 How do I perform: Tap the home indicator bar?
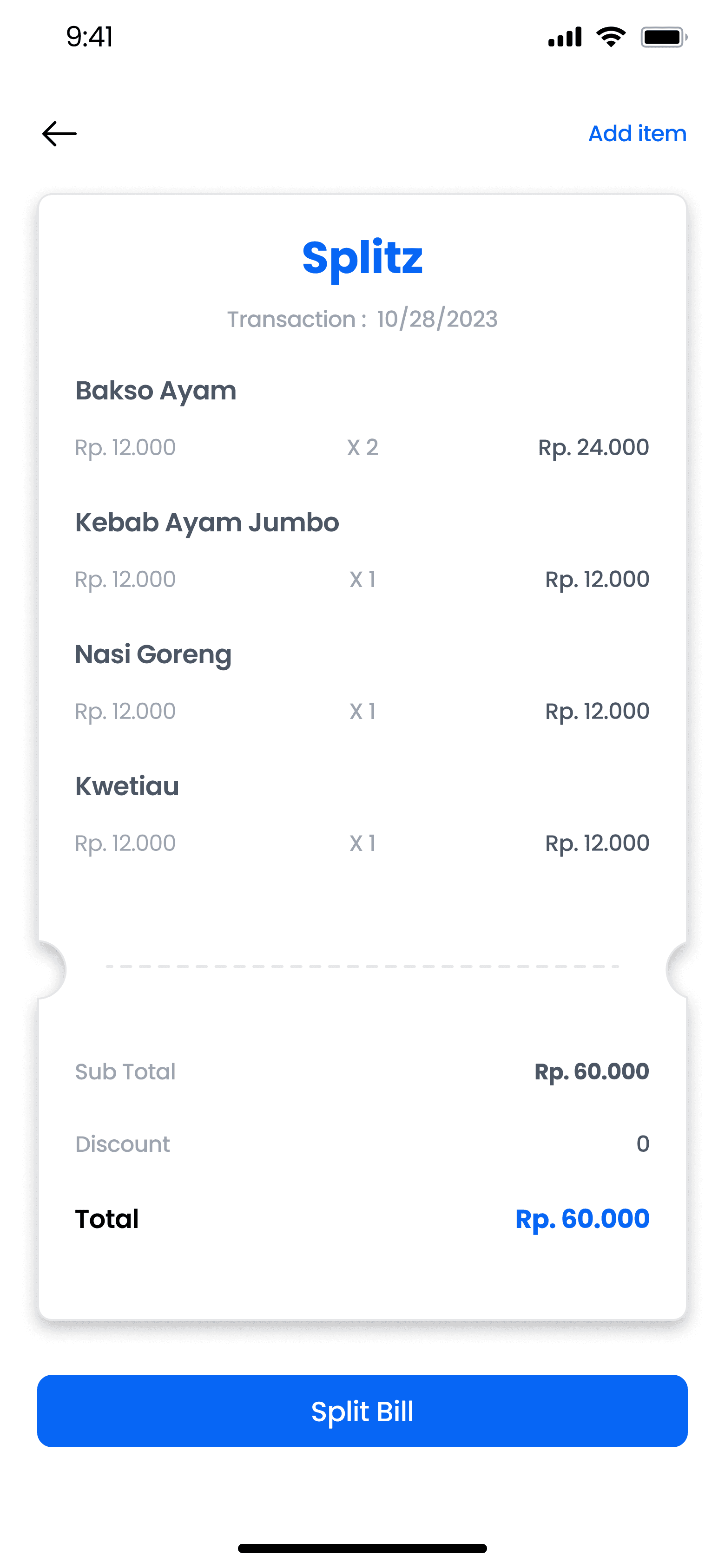click(x=362, y=1548)
